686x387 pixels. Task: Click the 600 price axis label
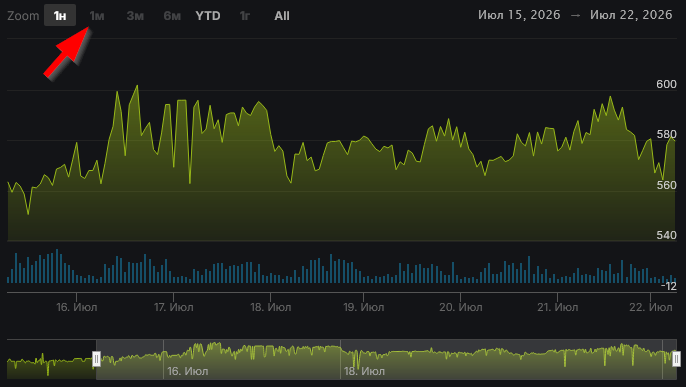[x=666, y=84]
